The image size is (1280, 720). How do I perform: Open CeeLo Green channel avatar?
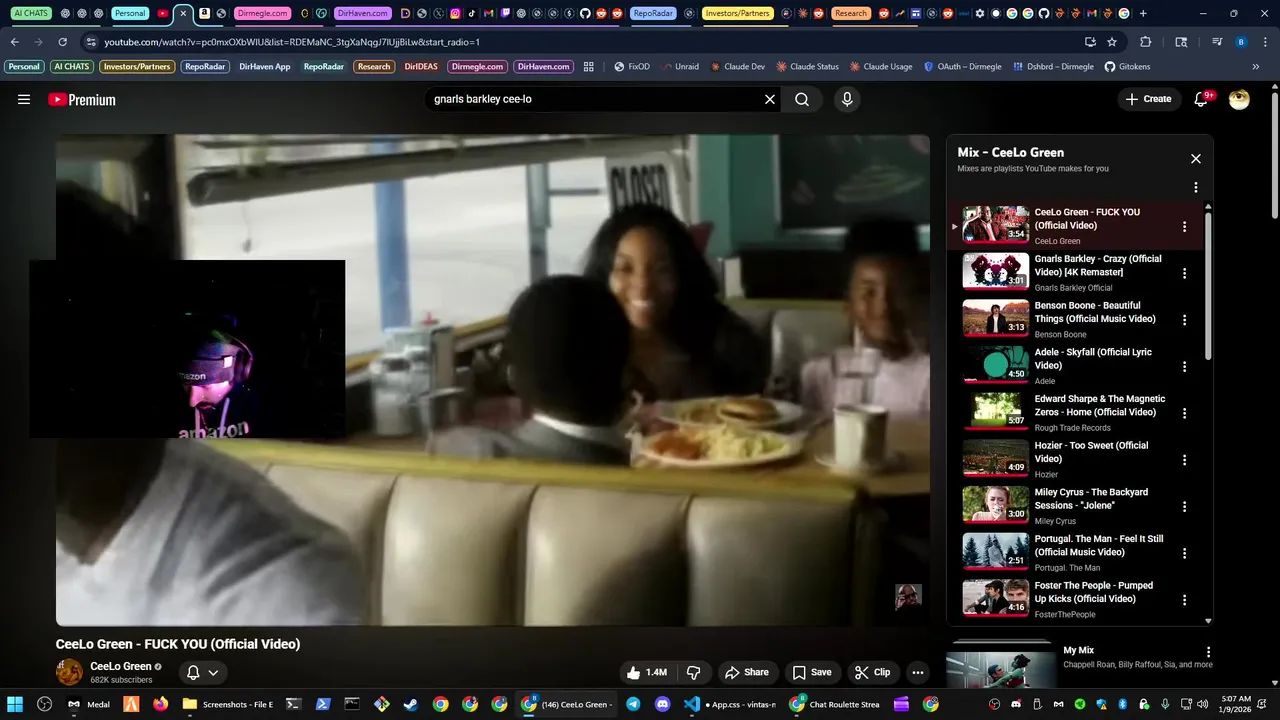pyautogui.click(x=69, y=672)
